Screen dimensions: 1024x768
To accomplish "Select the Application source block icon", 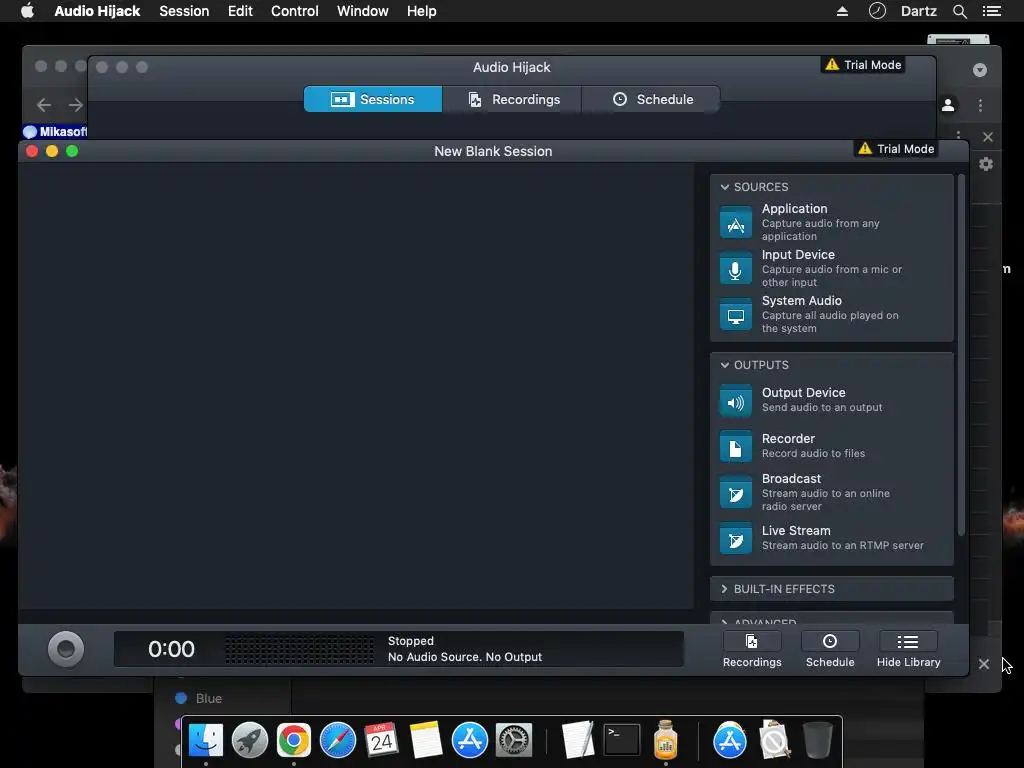I will [735, 223].
